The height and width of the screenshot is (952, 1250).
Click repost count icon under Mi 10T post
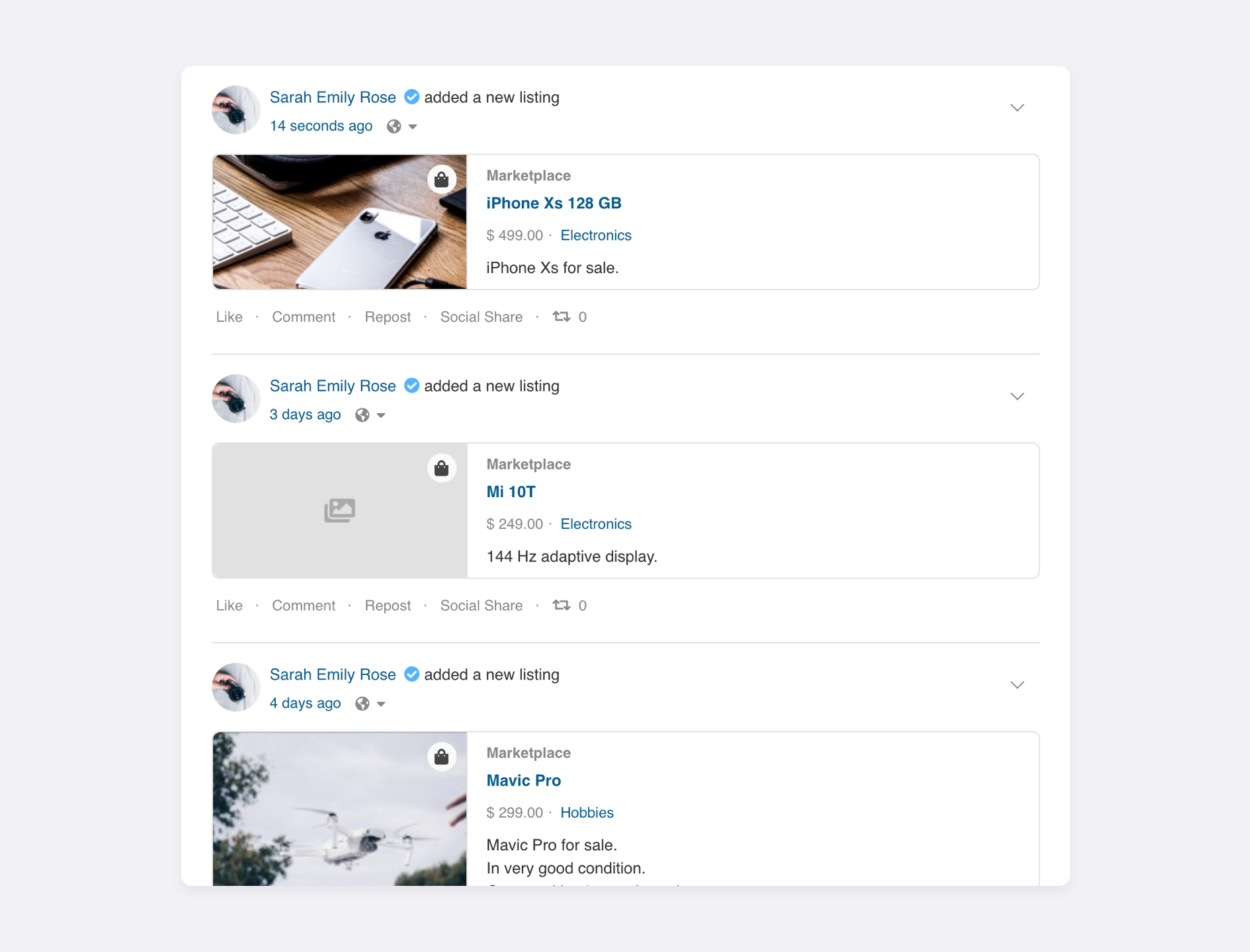pyautogui.click(x=562, y=606)
